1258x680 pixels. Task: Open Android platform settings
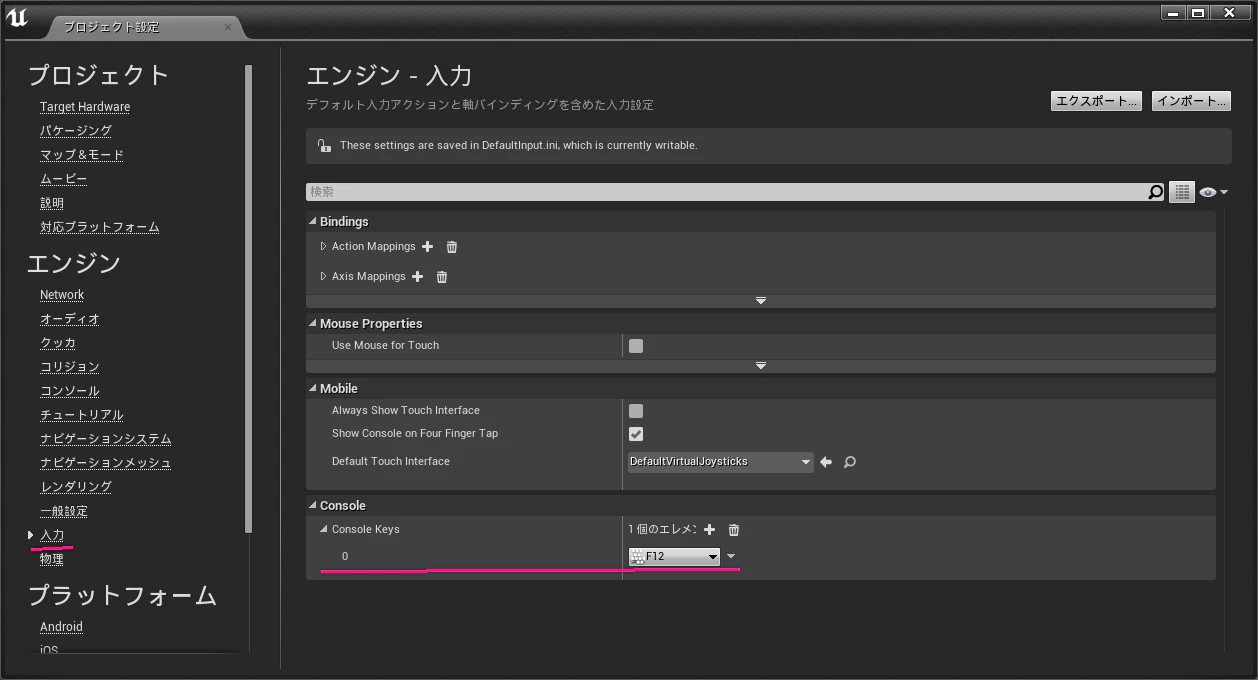tap(61, 627)
